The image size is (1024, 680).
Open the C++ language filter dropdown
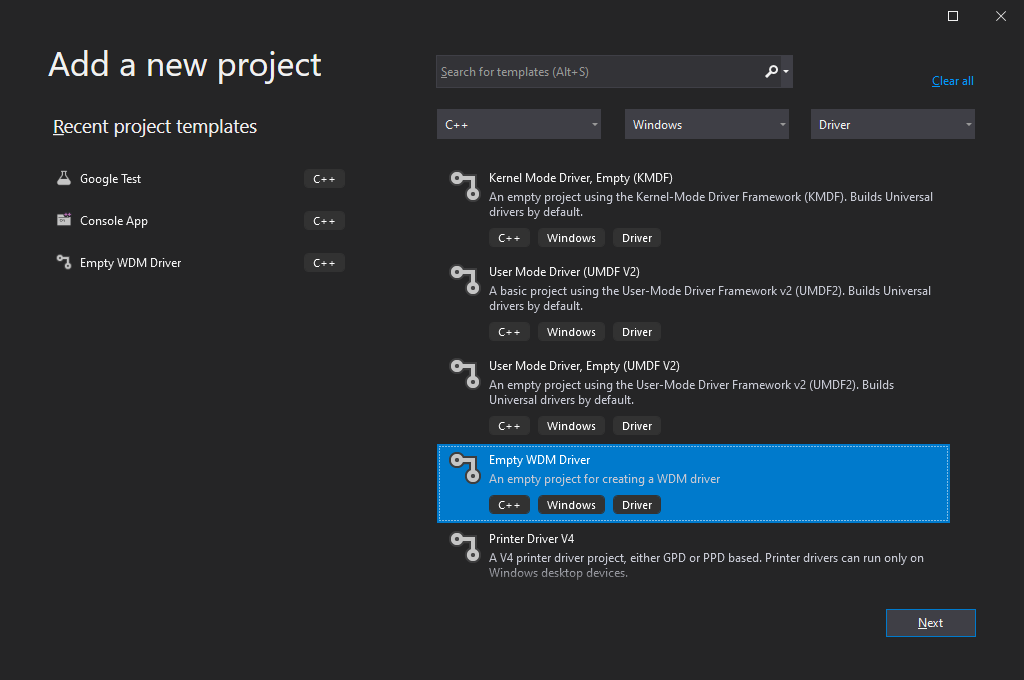(x=518, y=125)
